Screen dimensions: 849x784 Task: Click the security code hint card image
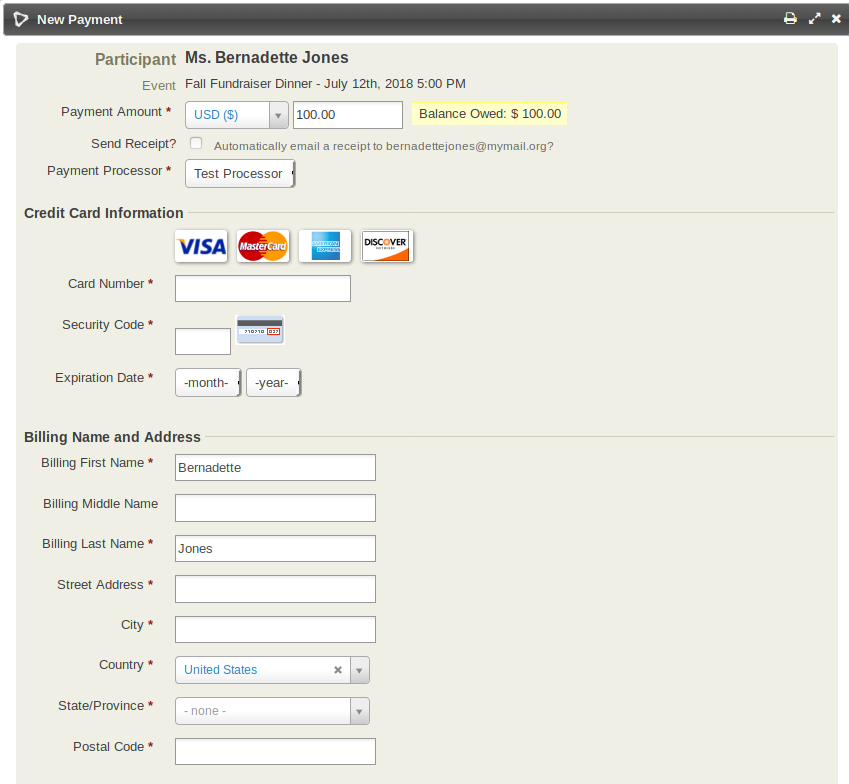pyautogui.click(x=259, y=329)
